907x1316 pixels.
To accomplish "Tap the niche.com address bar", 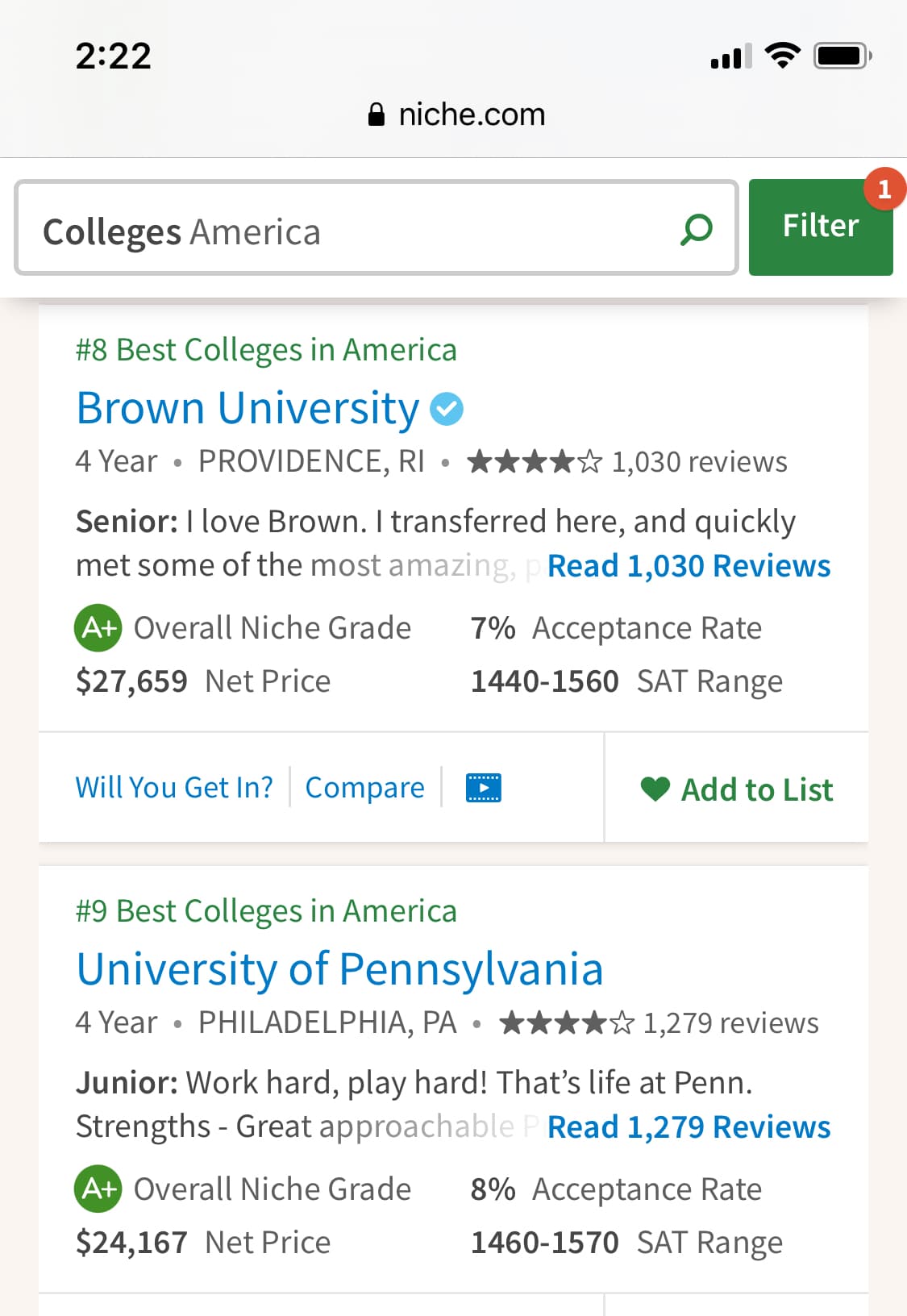I will point(472,115).
